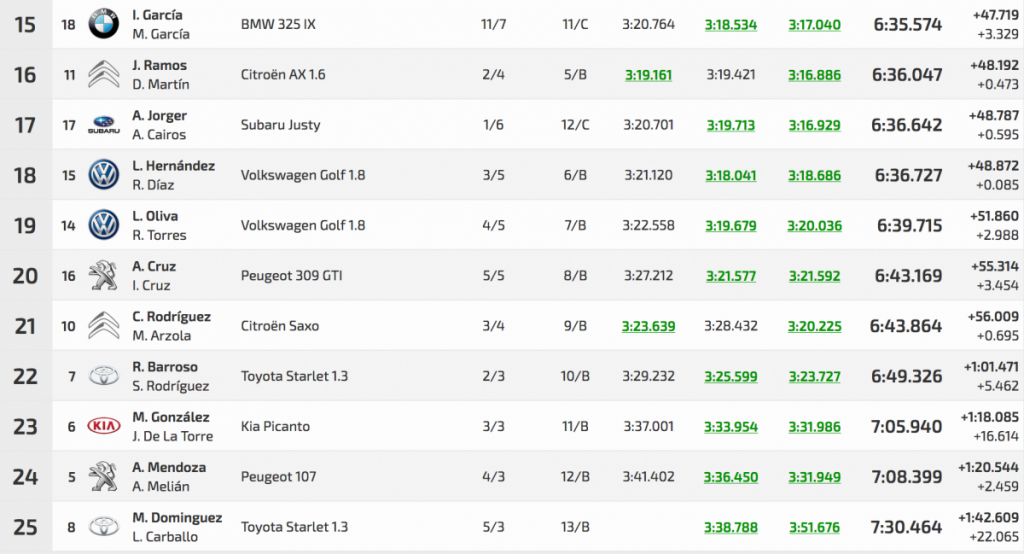1024x554 pixels.
Task: Click the Subaru logo beside A. Jorger
Action: pyautogui.click(x=103, y=125)
